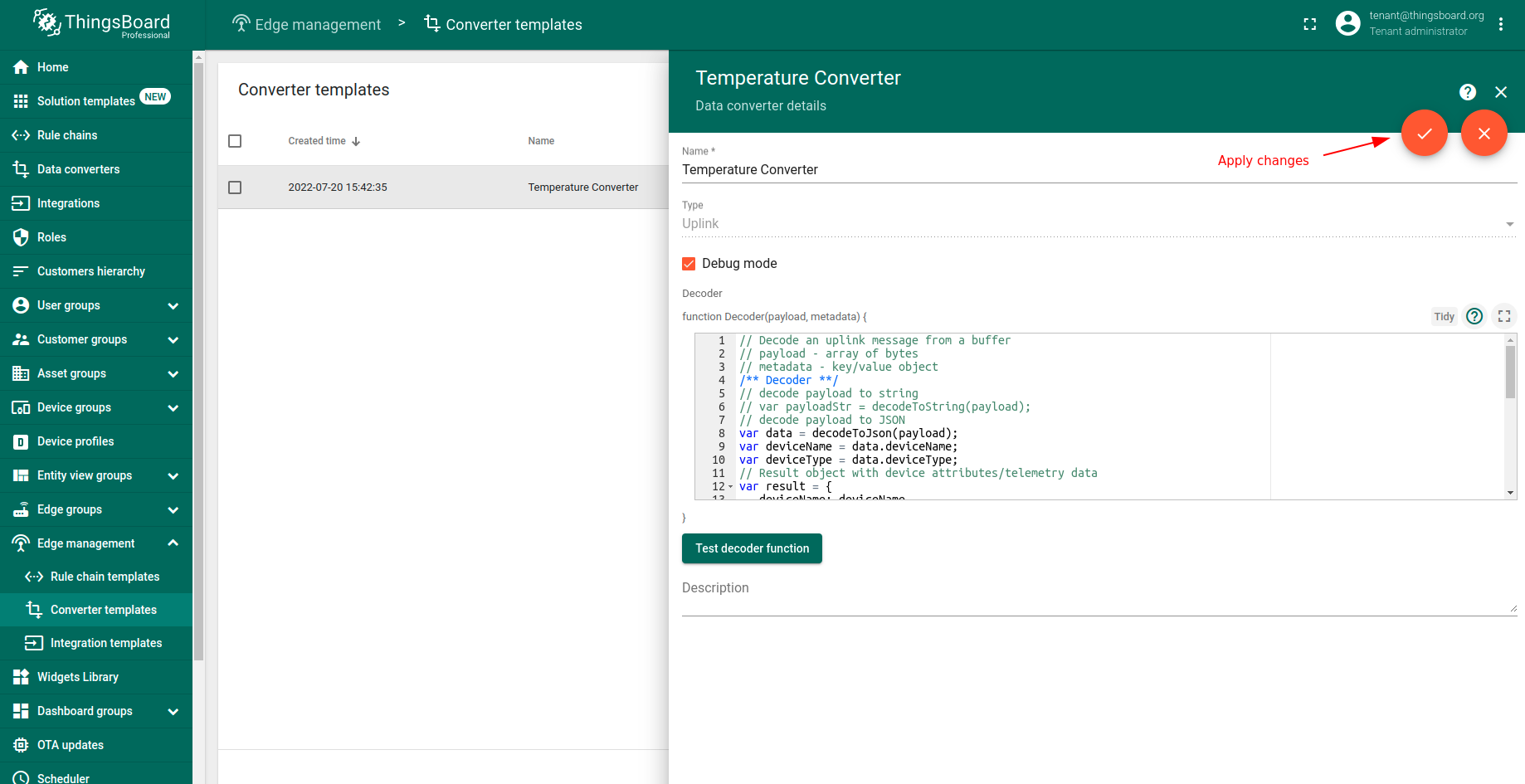This screenshot has width=1525, height=784.
Task: Click Temperature Converter name in table
Action: pos(583,187)
